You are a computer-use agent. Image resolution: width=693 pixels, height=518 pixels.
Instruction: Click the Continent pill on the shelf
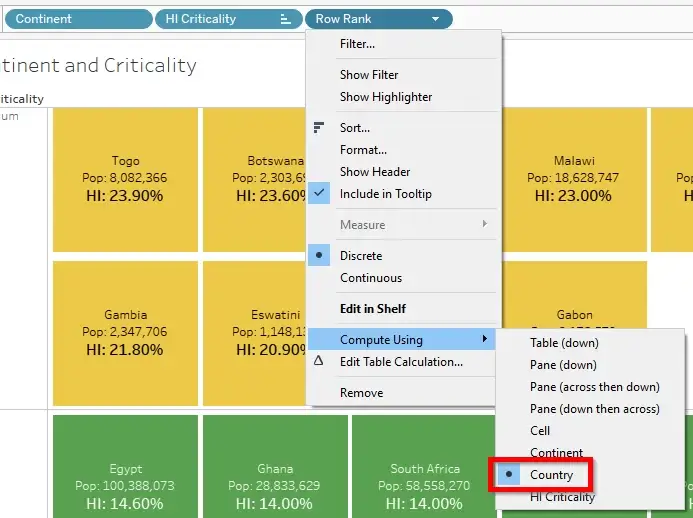click(x=79, y=19)
